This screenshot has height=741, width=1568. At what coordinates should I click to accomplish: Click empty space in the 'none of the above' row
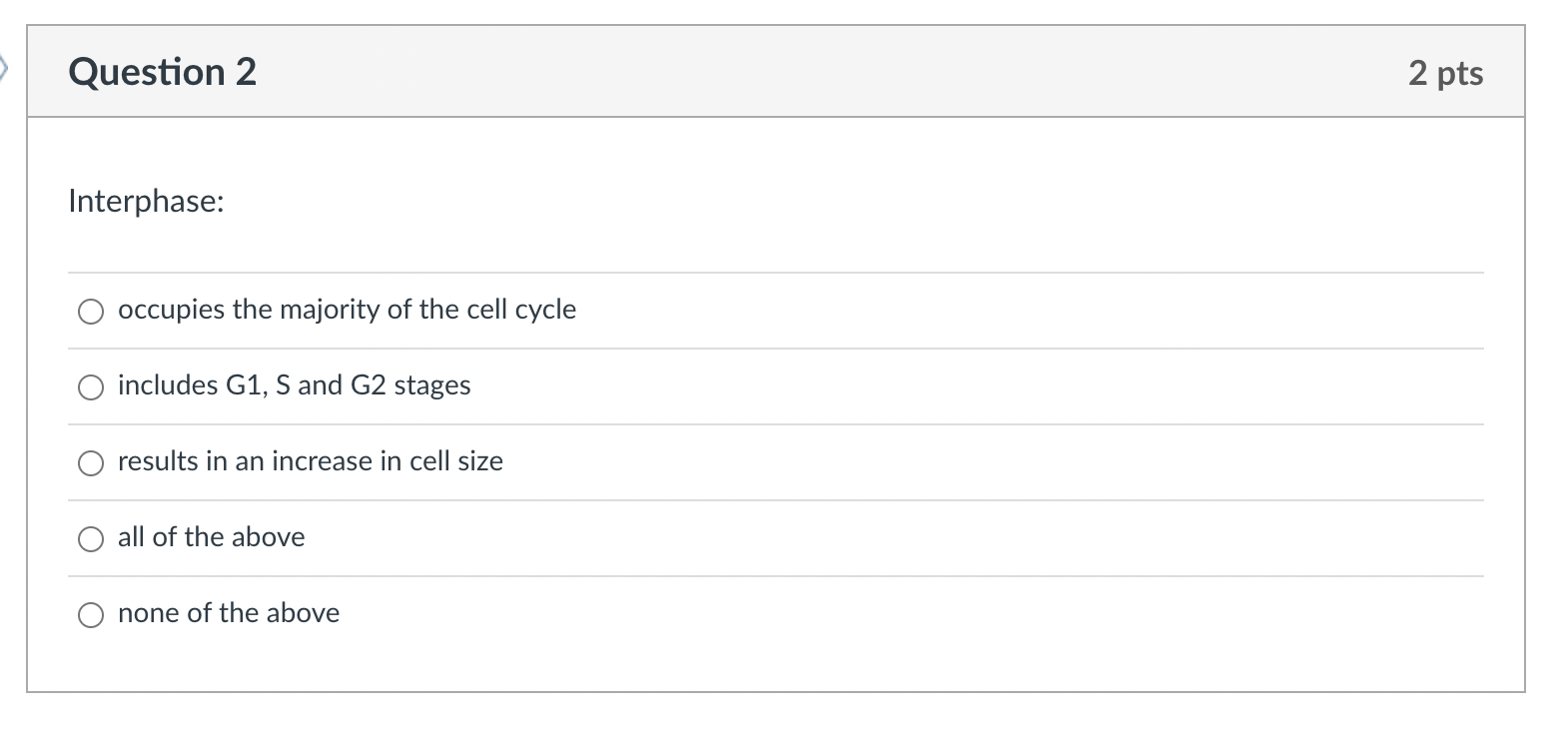(899, 614)
